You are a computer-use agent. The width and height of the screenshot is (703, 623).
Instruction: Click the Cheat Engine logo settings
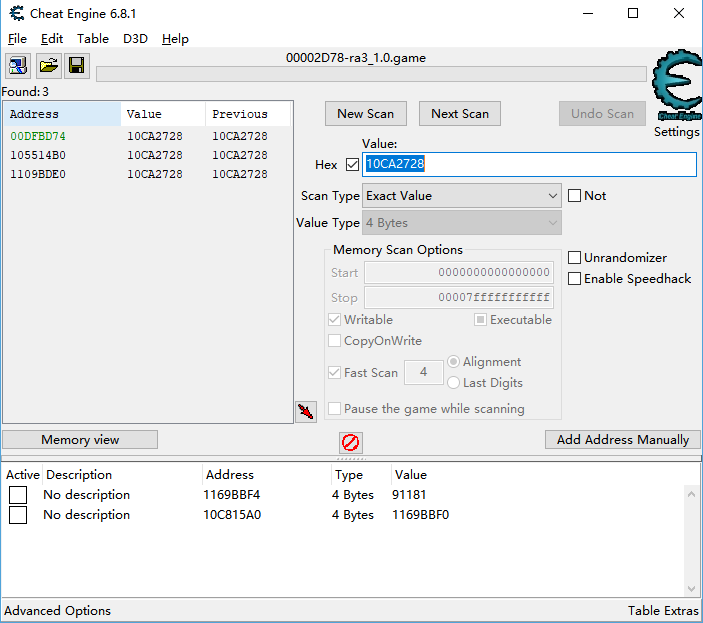point(677,85)
